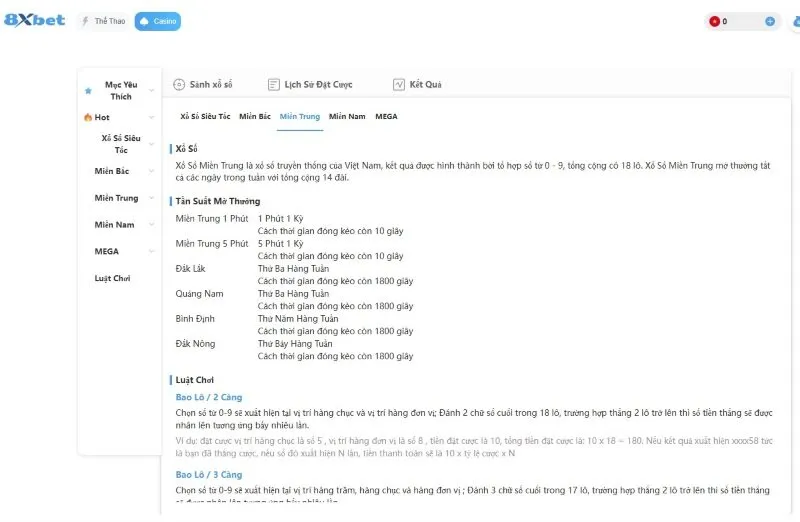Viewport: 800px width, 522px height.
Task: Expand the Miền Trung sidebar chevron
Action: pos(152,198)
